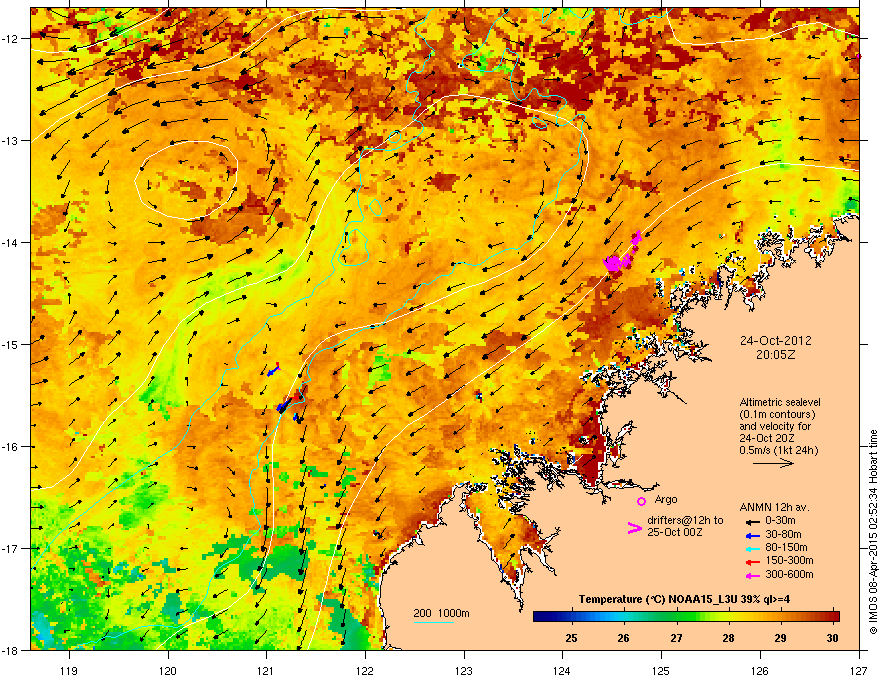Viewport: 880px width, 680px height.
Task: Select the black 0-30m arrow legend symbol
Action: (751, 521)
